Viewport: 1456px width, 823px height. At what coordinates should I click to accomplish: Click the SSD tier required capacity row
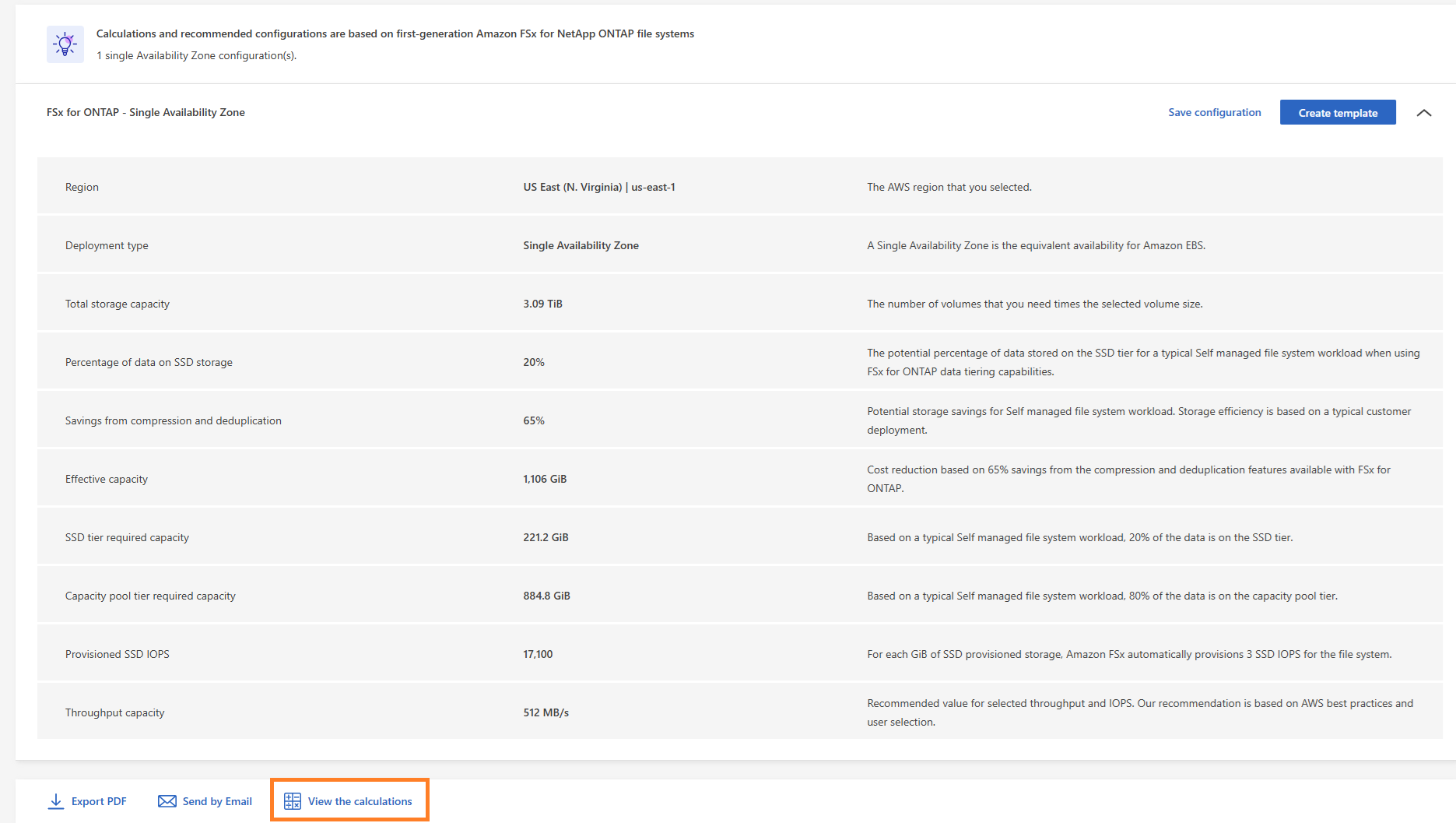[127, 536]
